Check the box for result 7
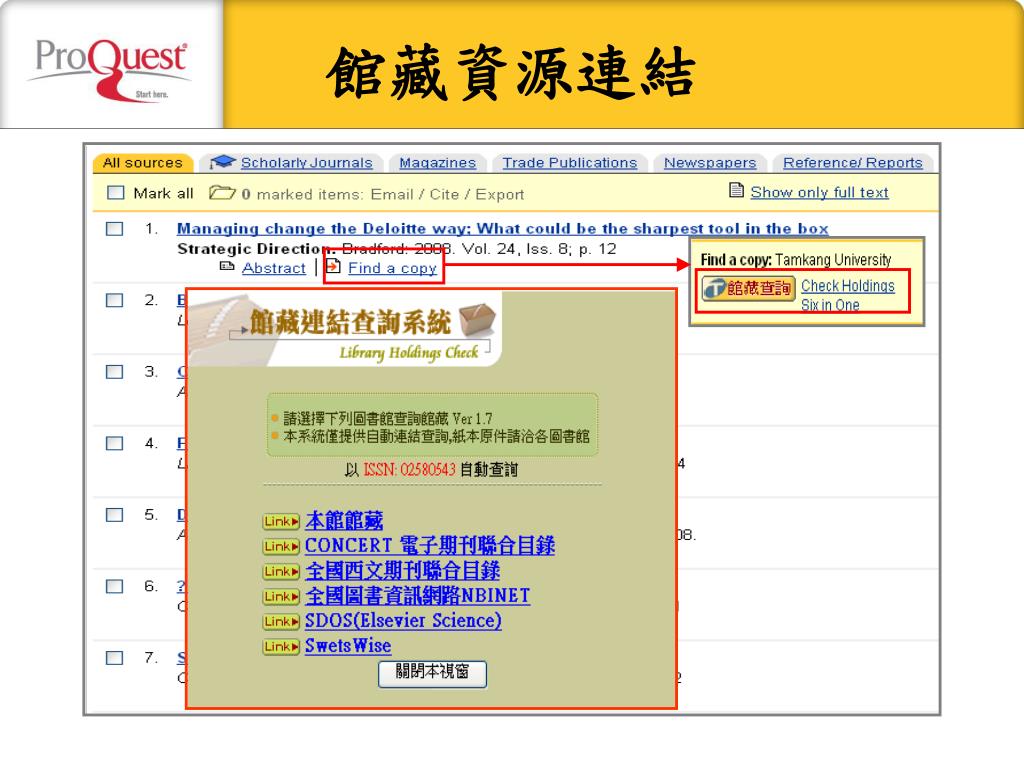1024x768 pixels. click(114, 658)
